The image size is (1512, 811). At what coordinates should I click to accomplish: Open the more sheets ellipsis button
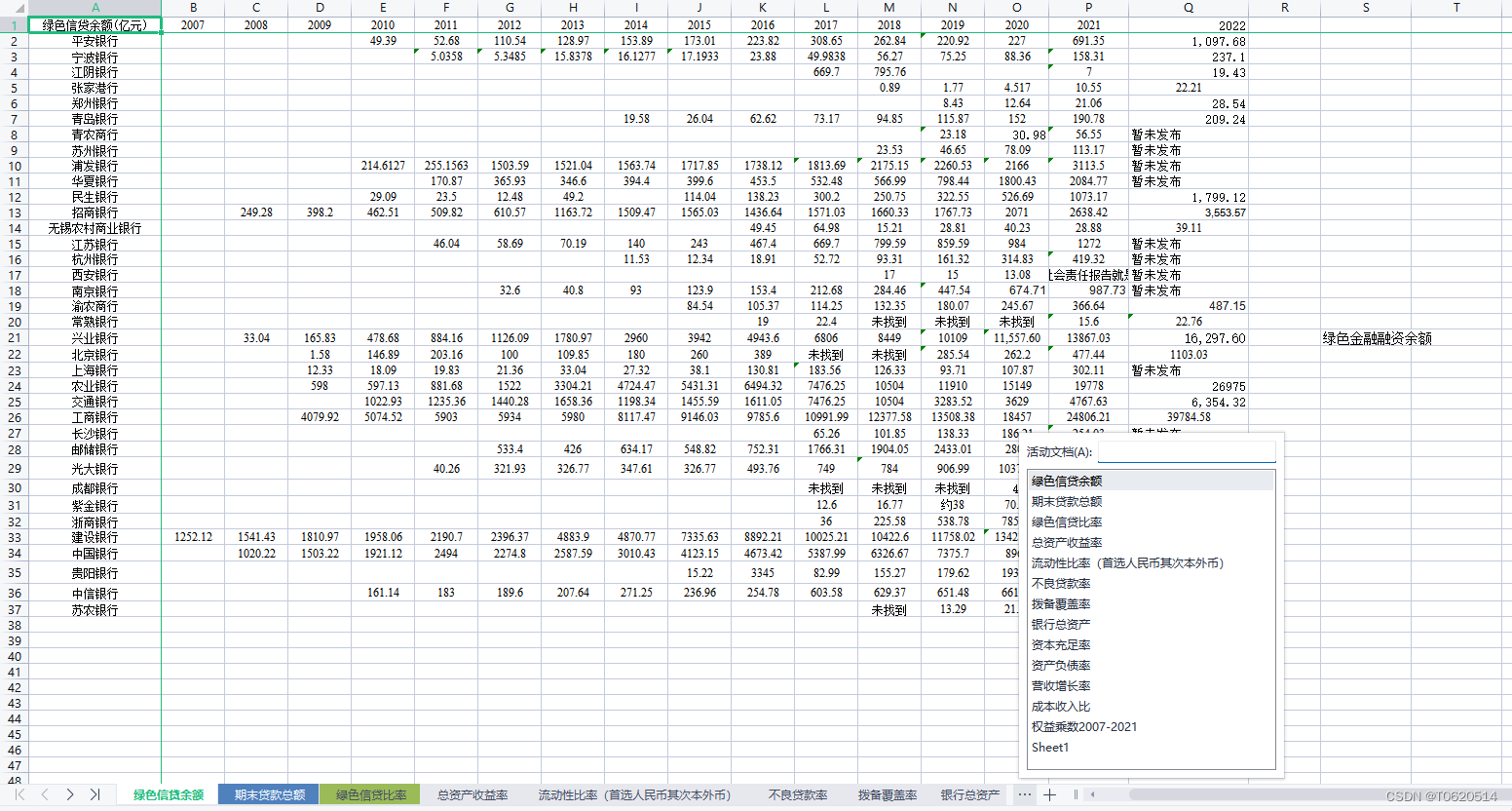1024,794
